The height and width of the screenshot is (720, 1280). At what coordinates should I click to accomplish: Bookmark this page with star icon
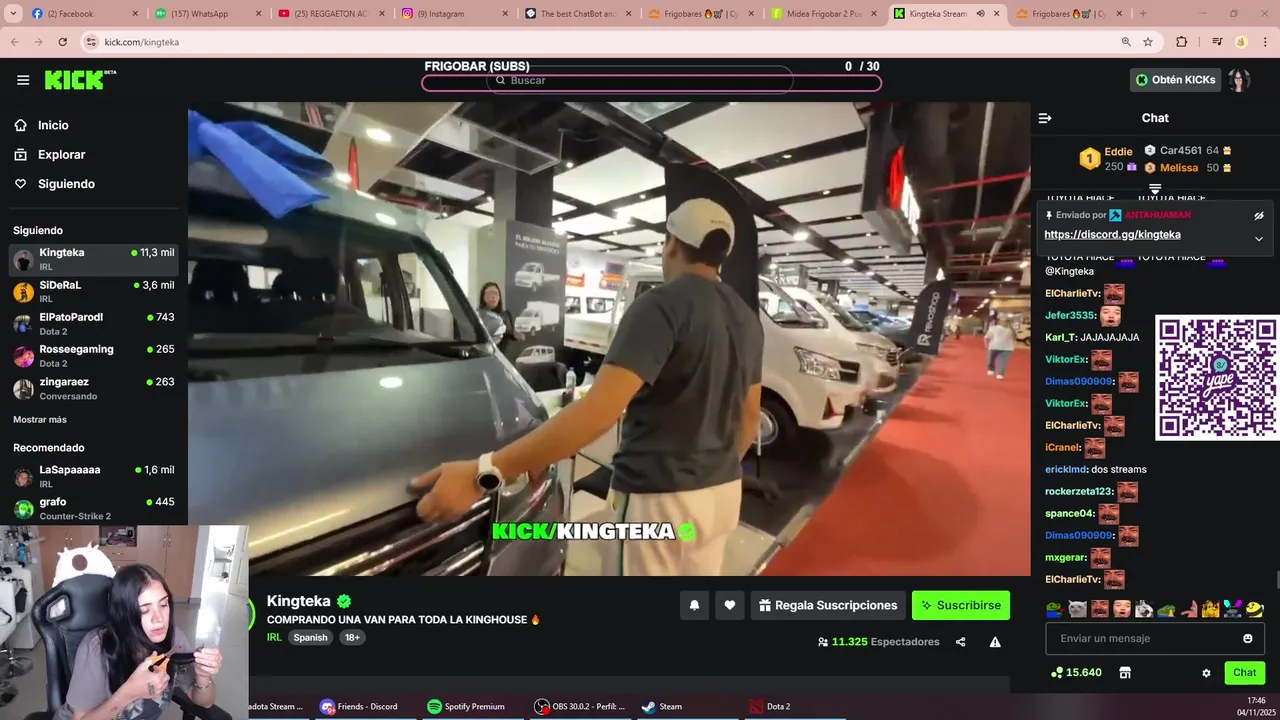(1148, 42)
